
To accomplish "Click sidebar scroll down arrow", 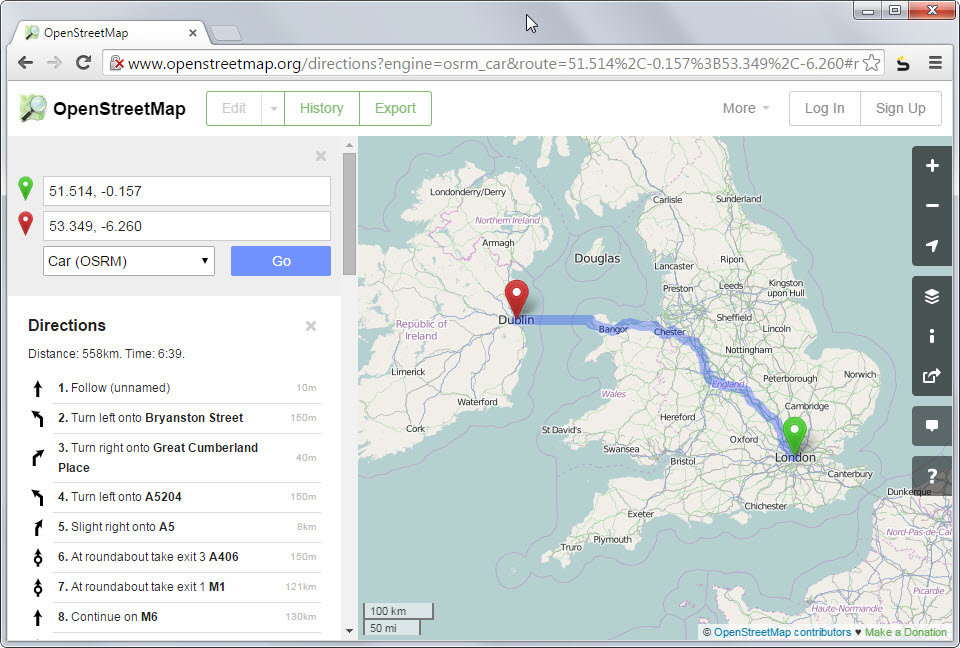I will click(349, 630).
